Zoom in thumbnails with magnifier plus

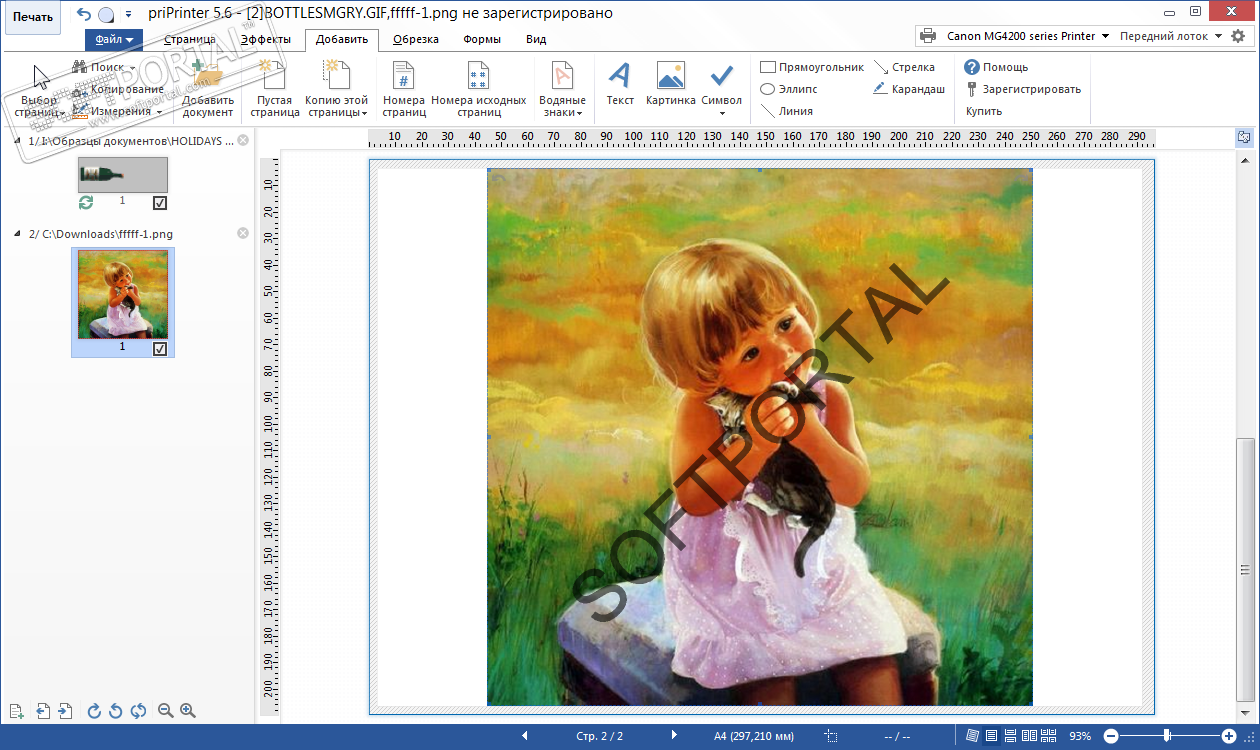(187, 711)
